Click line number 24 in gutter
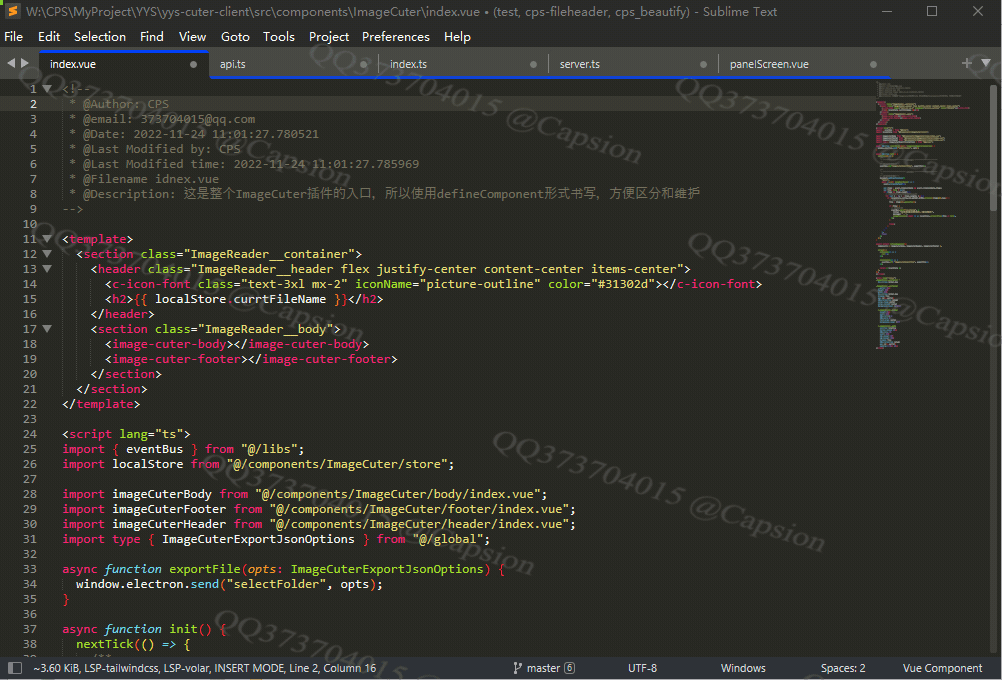The image size is (1002, 680). (x=29, y=434)
